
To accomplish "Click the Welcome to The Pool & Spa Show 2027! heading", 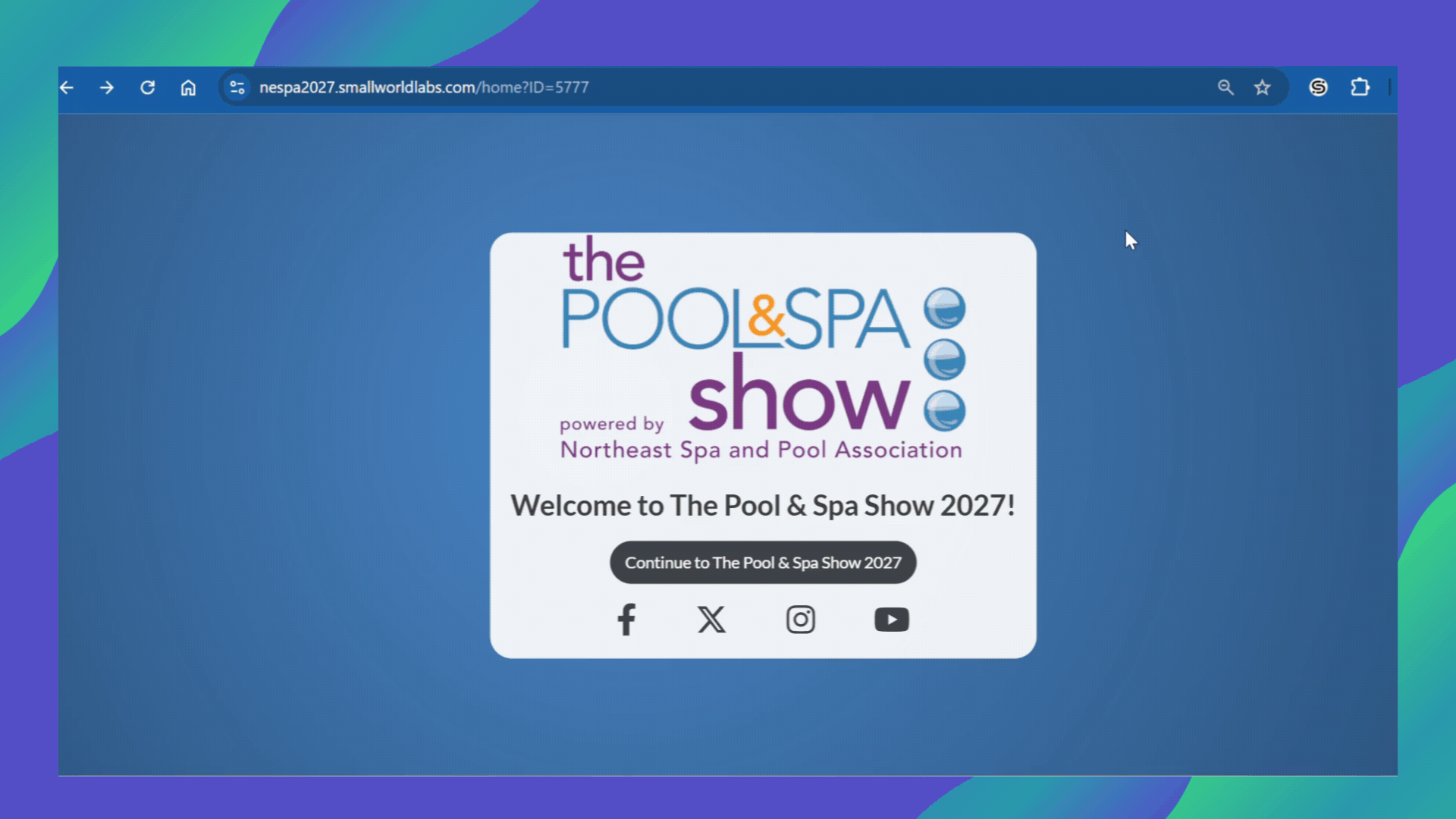I will (x=763, y=506).
